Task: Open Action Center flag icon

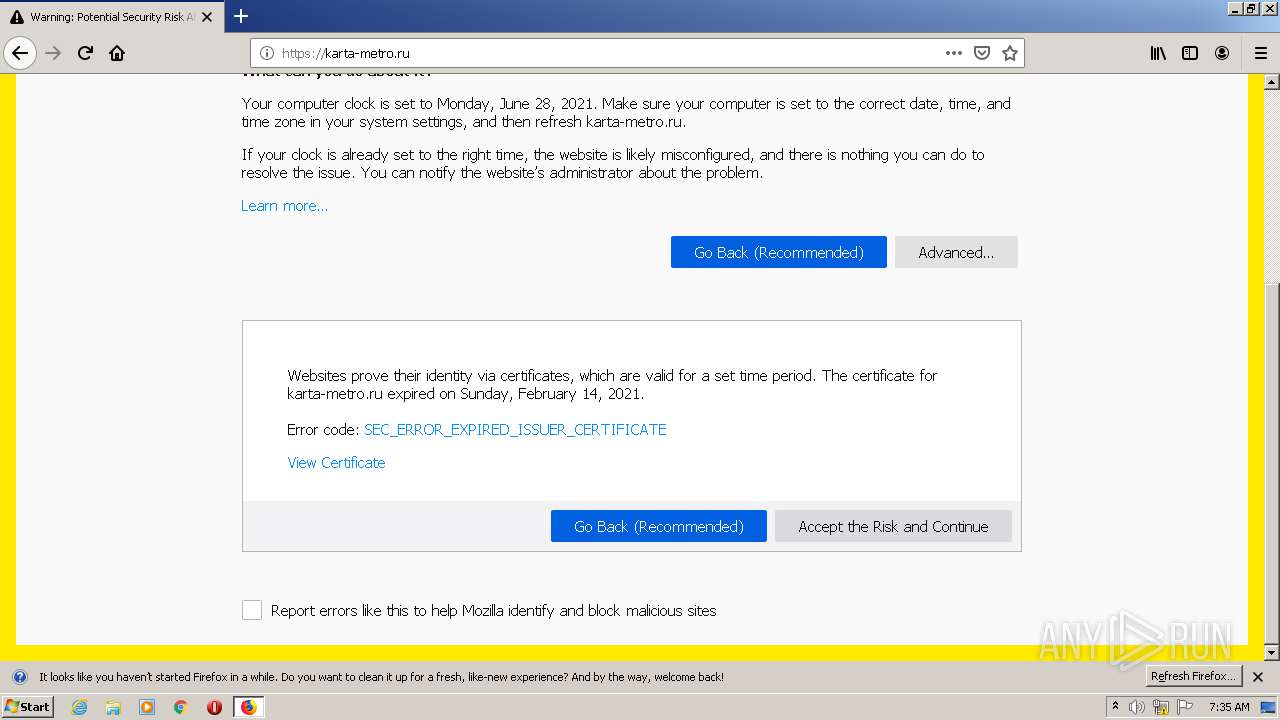Action: (1185, 707)
